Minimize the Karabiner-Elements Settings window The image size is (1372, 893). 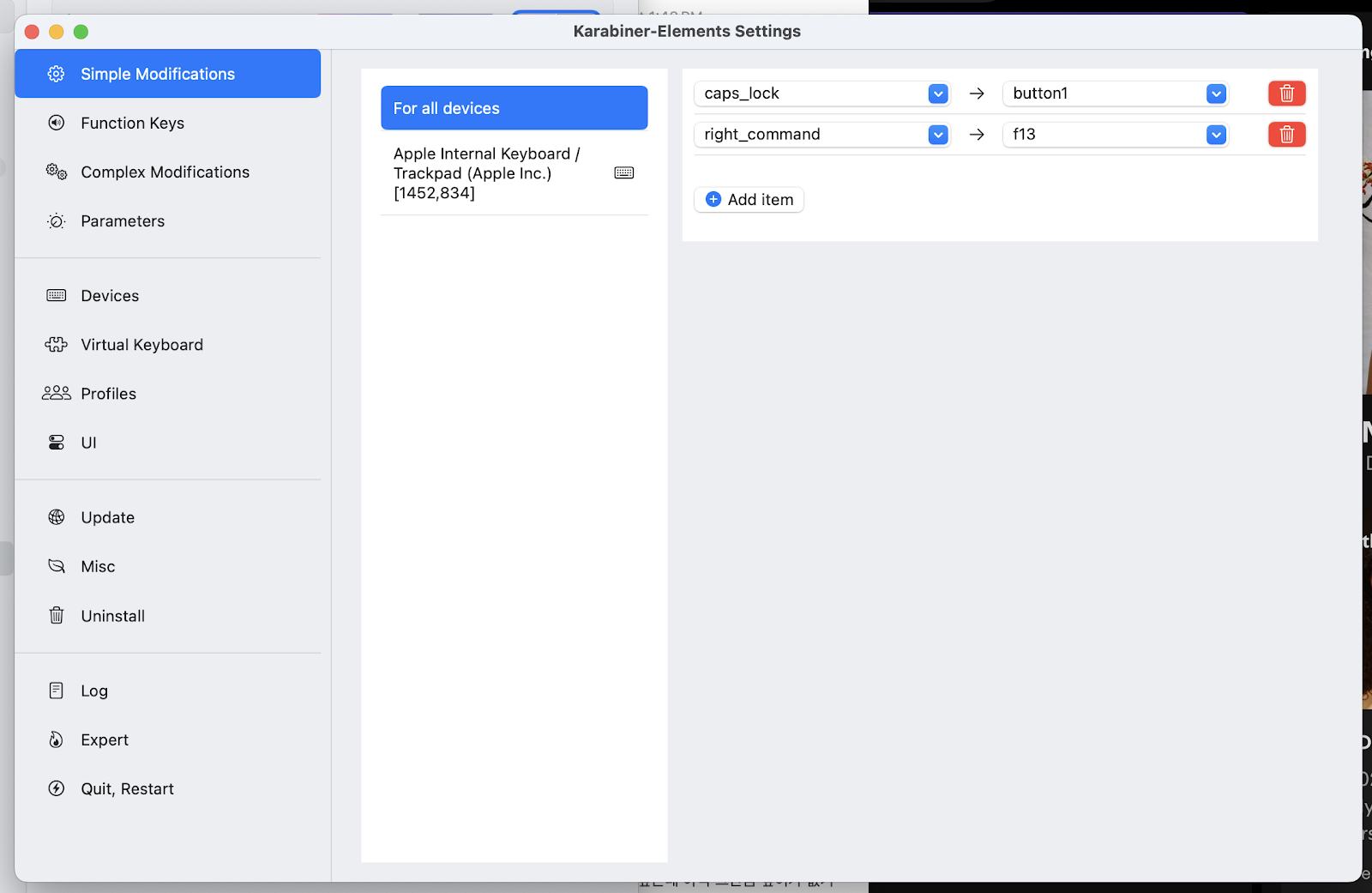click(57, 32)
